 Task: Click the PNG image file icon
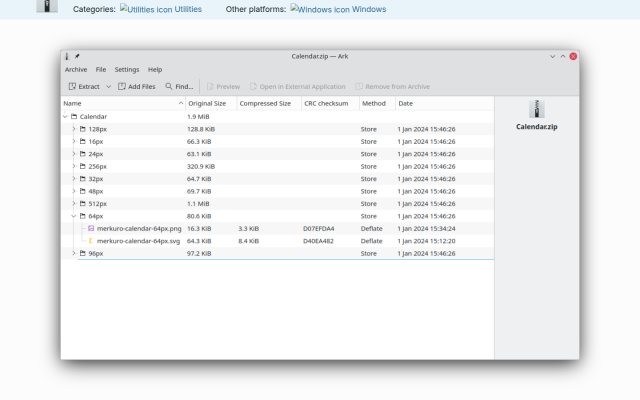pyautogui.click(x=91, y=229)
